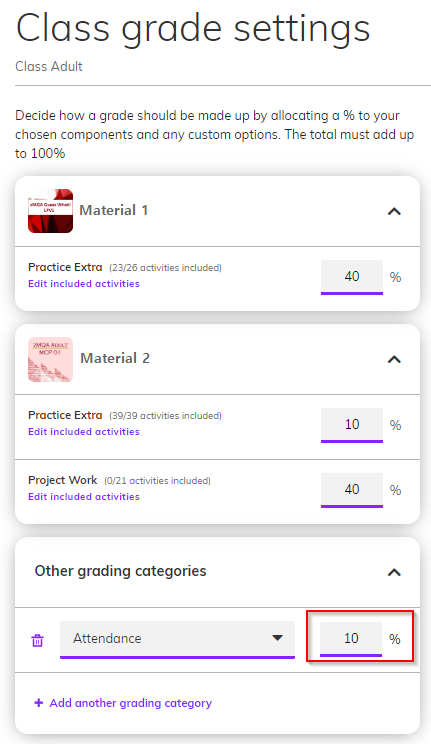Collapse the Material 1 section chevron
Image resolution: width=431 pixels, height=744 pixels.
tap(394, 212)
